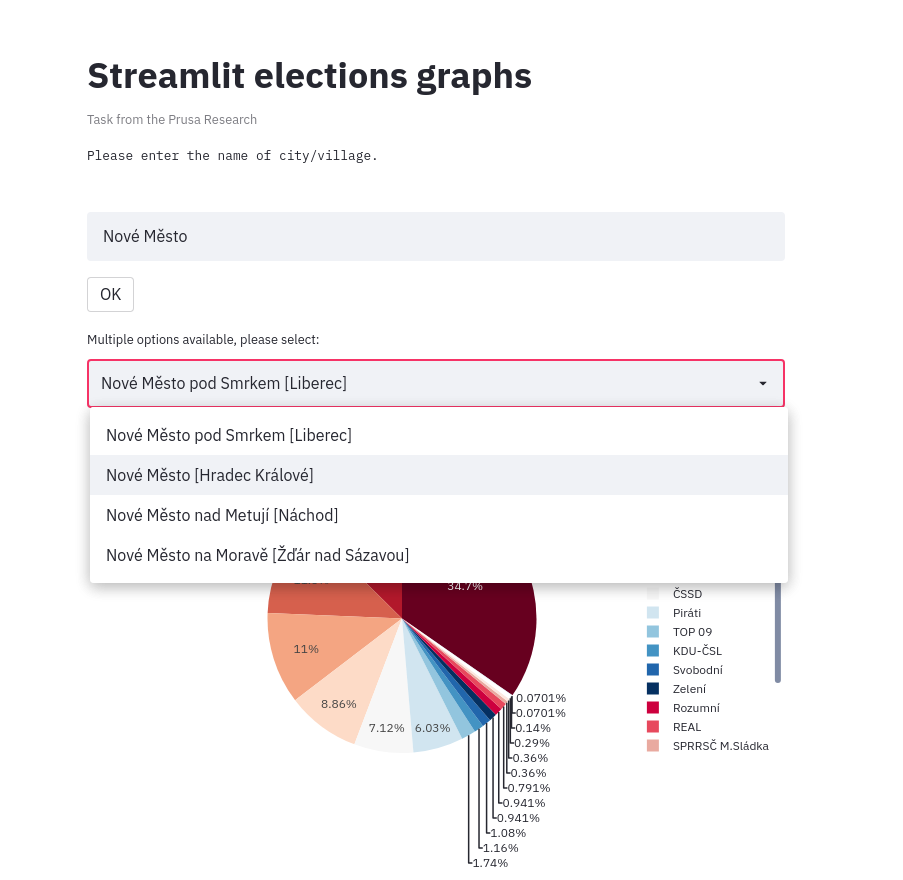Image resolution: width=903 pixels, height=880 pixels.
Task: Click the city/village name input field
Action: [435, 236]
